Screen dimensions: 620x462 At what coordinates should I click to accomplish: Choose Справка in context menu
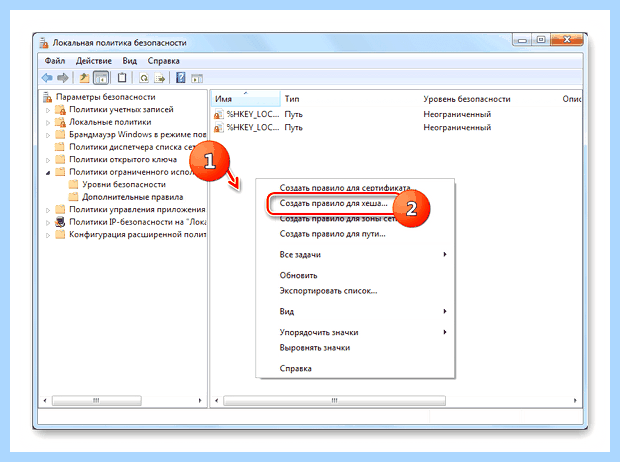[x=355, y=368]
